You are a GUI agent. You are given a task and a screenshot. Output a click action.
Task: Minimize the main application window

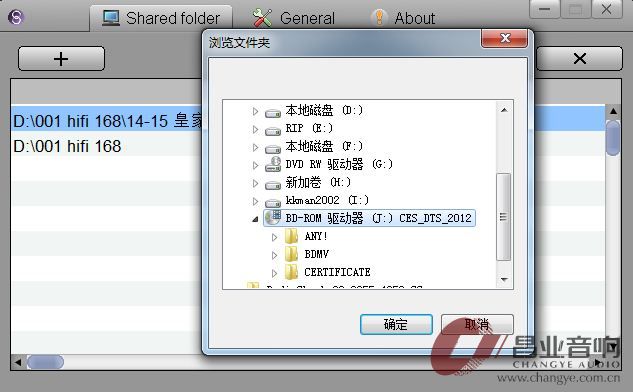(544, 9)
